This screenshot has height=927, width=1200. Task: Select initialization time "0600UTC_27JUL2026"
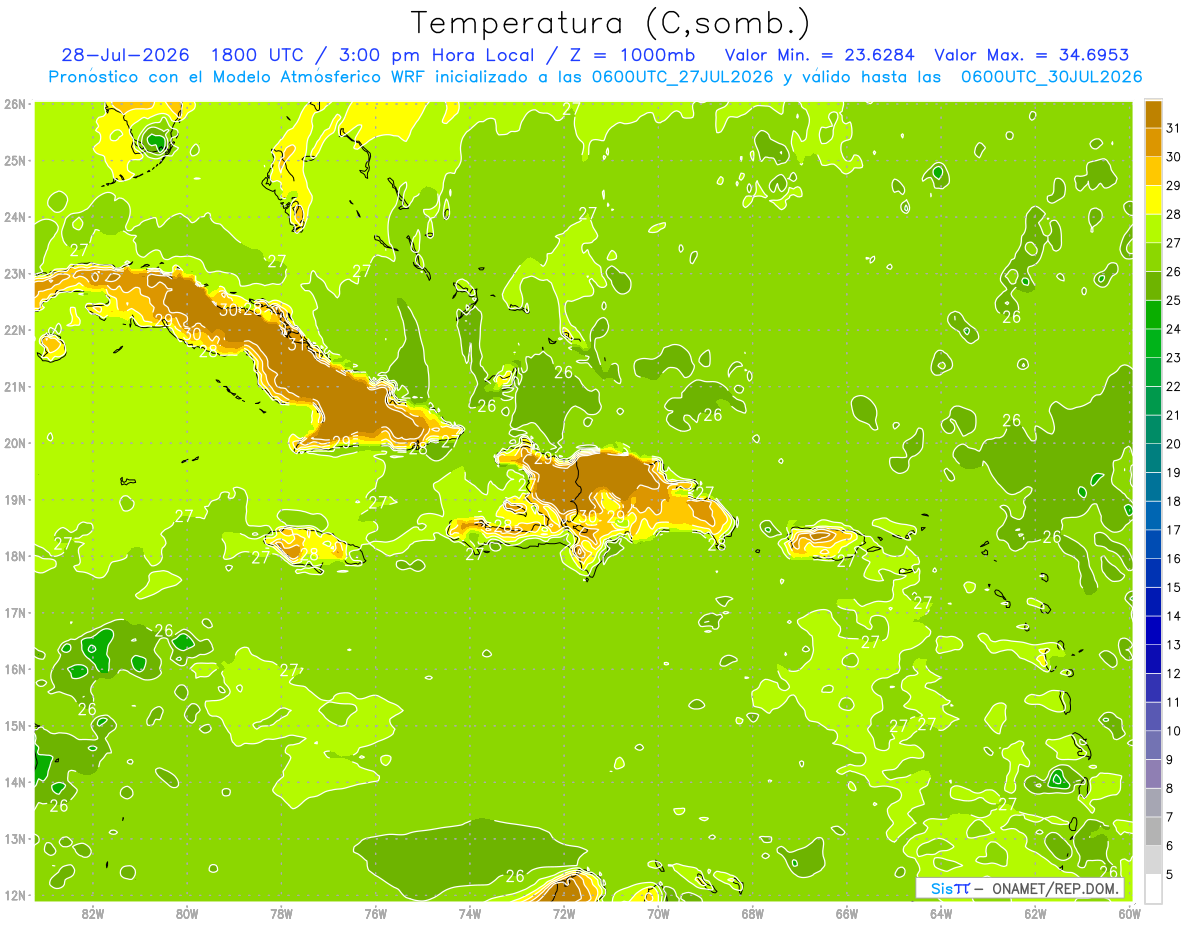682,77
